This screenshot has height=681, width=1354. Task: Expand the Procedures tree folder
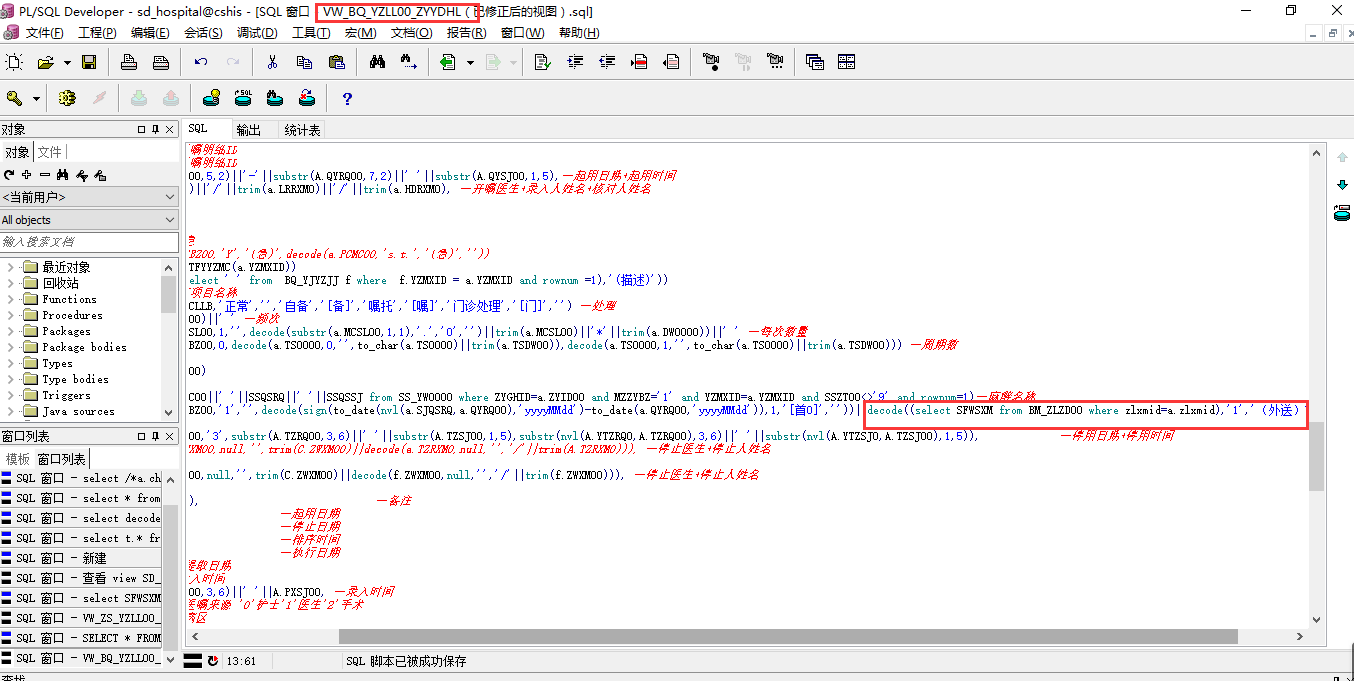[12, 315]
